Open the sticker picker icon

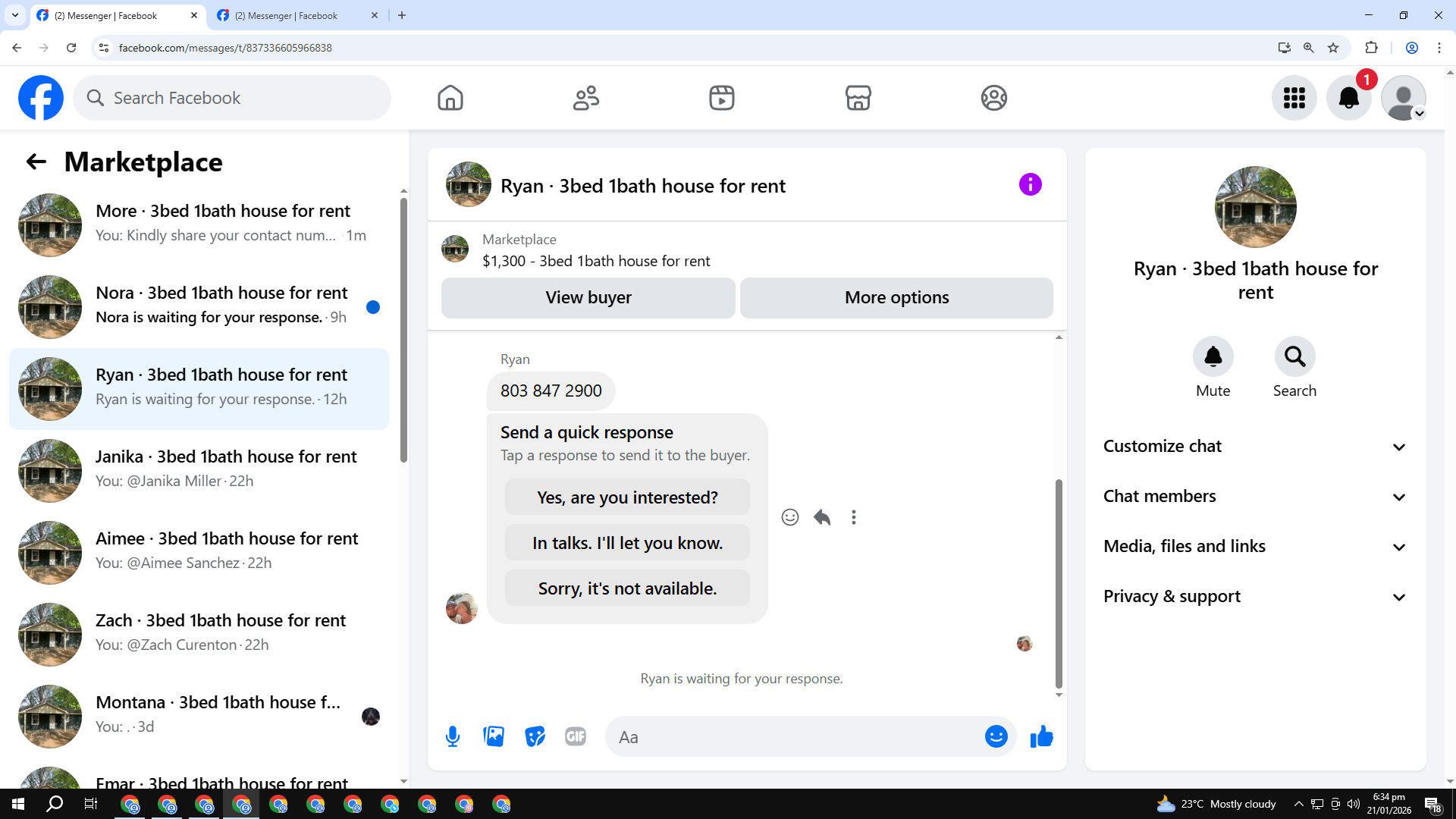pos(535,736)
